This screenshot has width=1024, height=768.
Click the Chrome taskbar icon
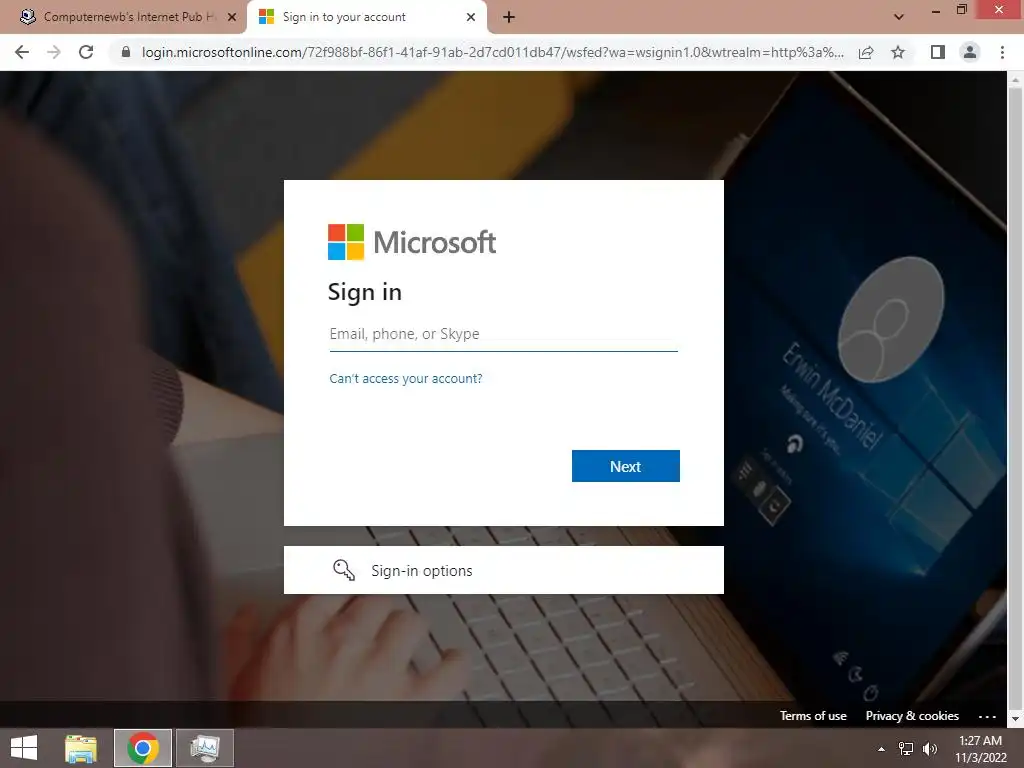click(143, 748)
